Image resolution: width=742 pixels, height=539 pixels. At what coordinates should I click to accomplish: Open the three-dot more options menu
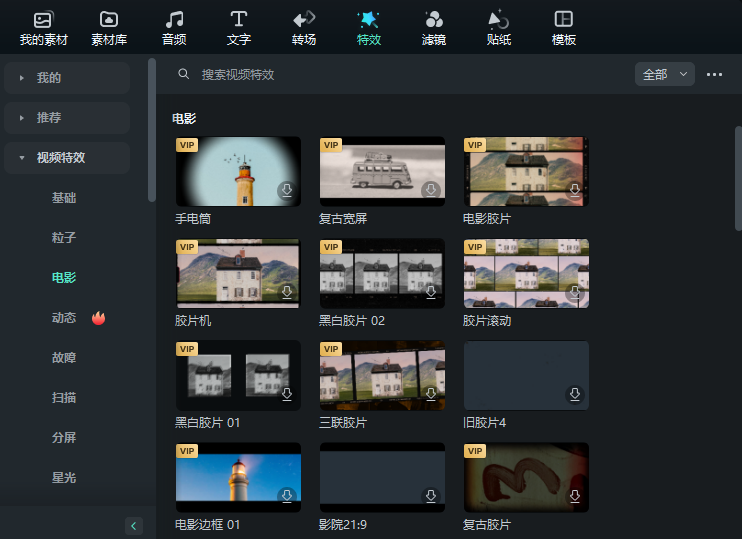pos(714,74)
